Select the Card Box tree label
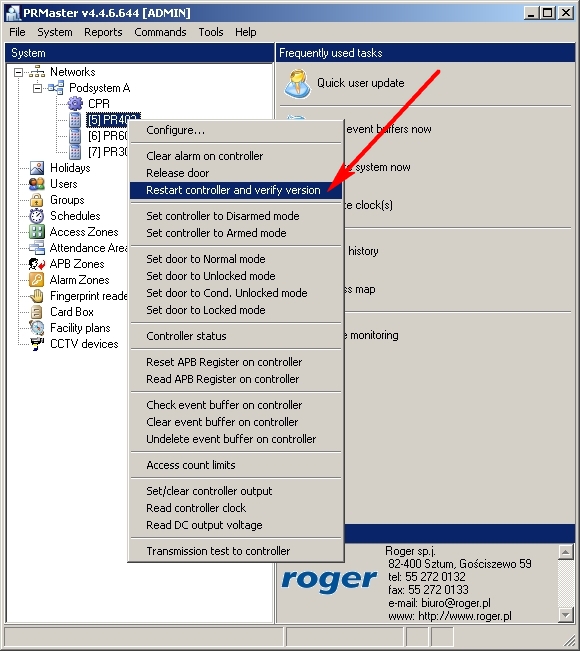 pos(72,312)
